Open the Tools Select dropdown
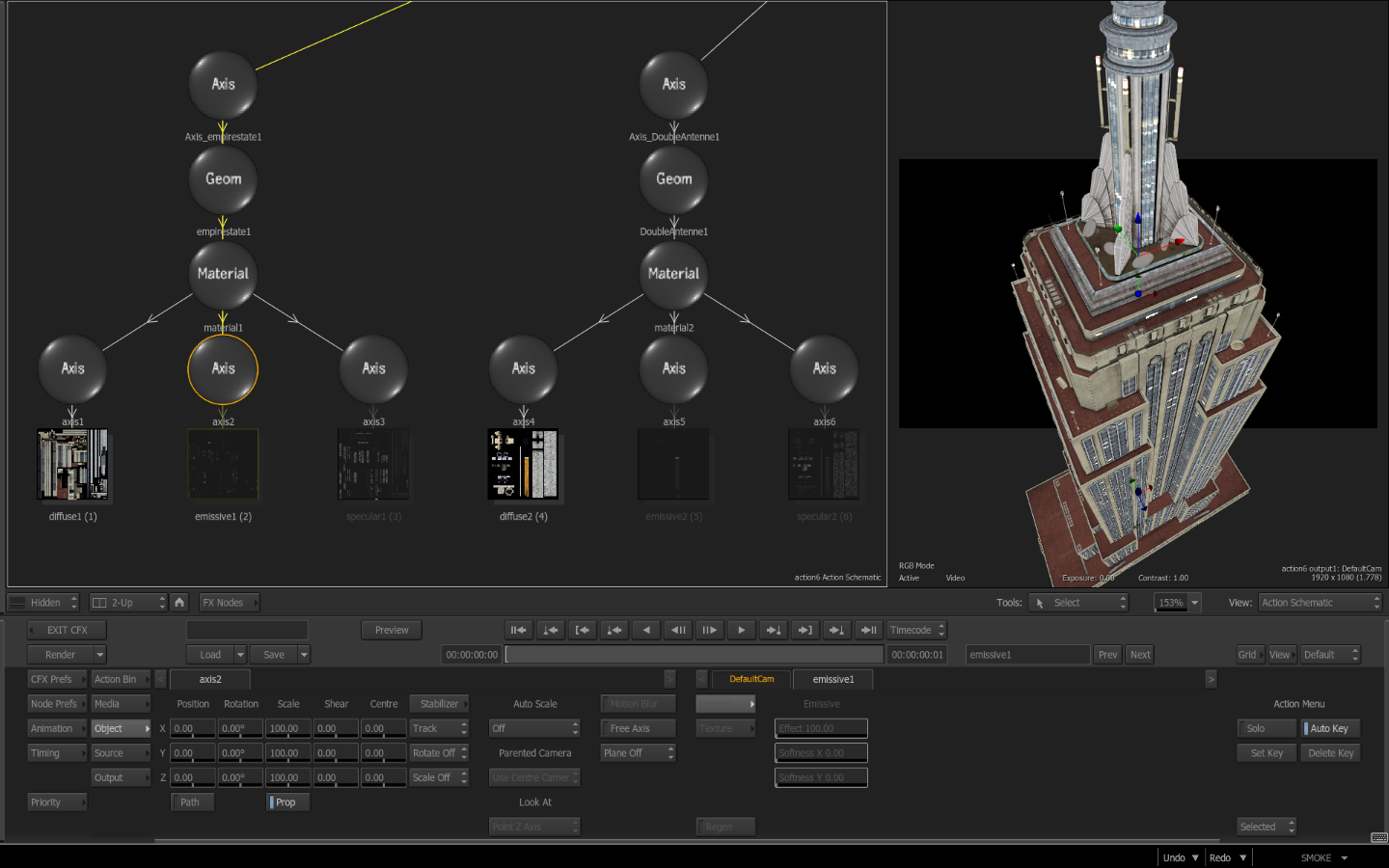Viewport: 1389px width, 868px height. 1077,603
